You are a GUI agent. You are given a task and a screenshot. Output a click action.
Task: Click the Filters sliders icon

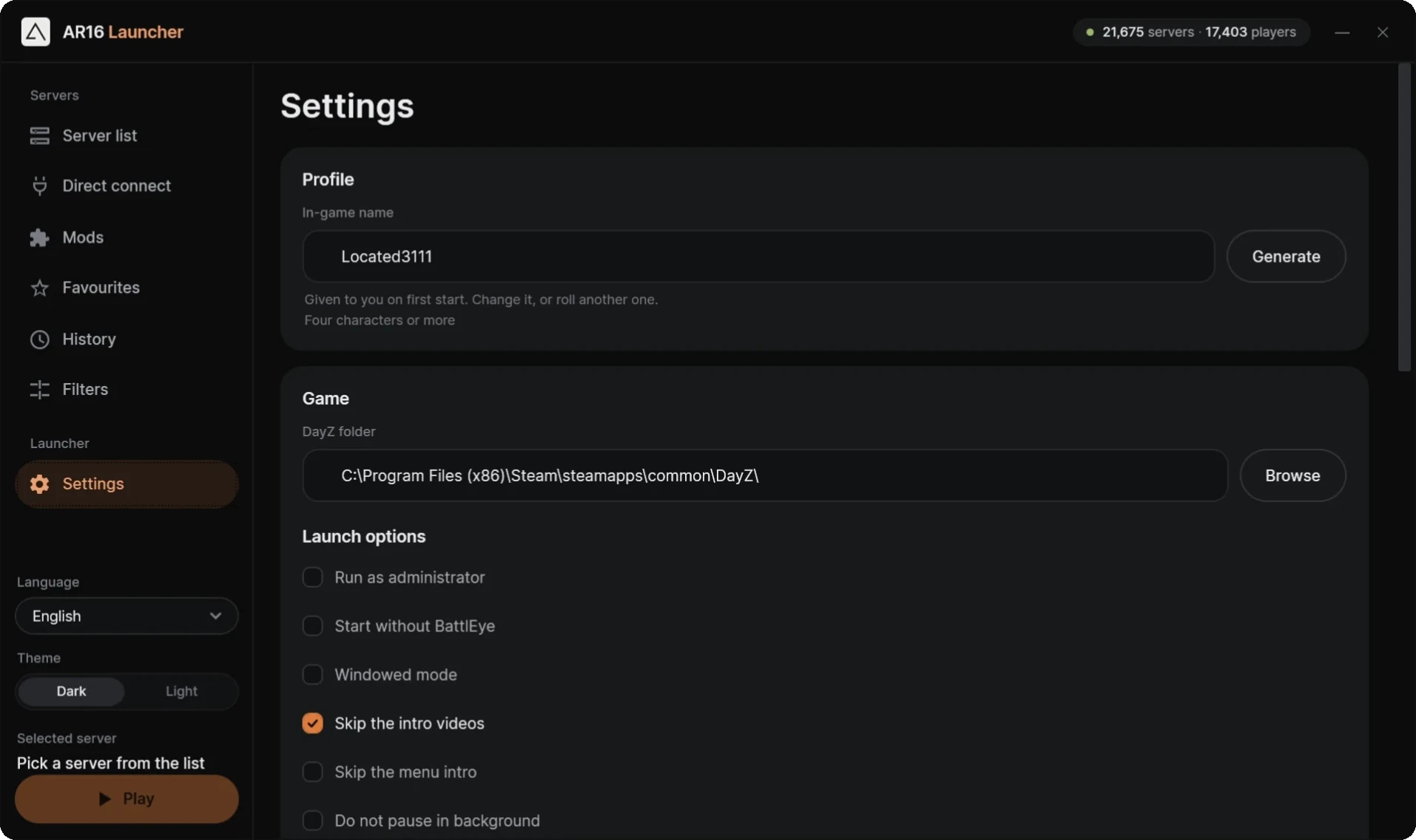tap(39, 390)
